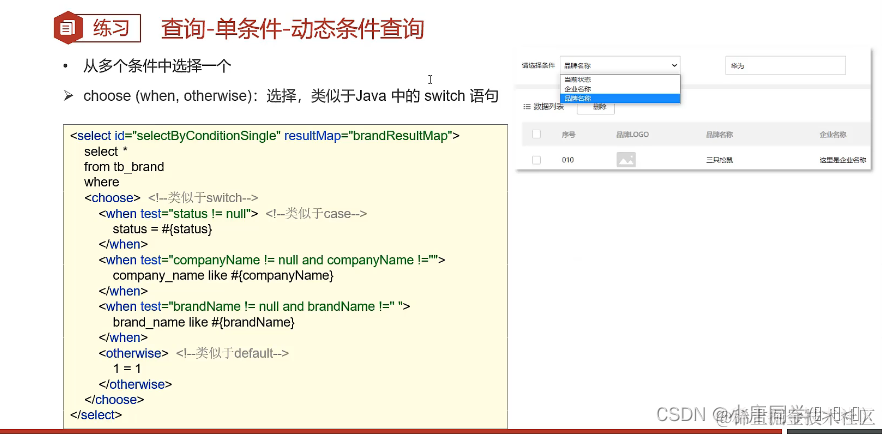Screen dimensions: 882x434
Task: Seek on the red video progress bar at bottom
Action: coord(391,431)
